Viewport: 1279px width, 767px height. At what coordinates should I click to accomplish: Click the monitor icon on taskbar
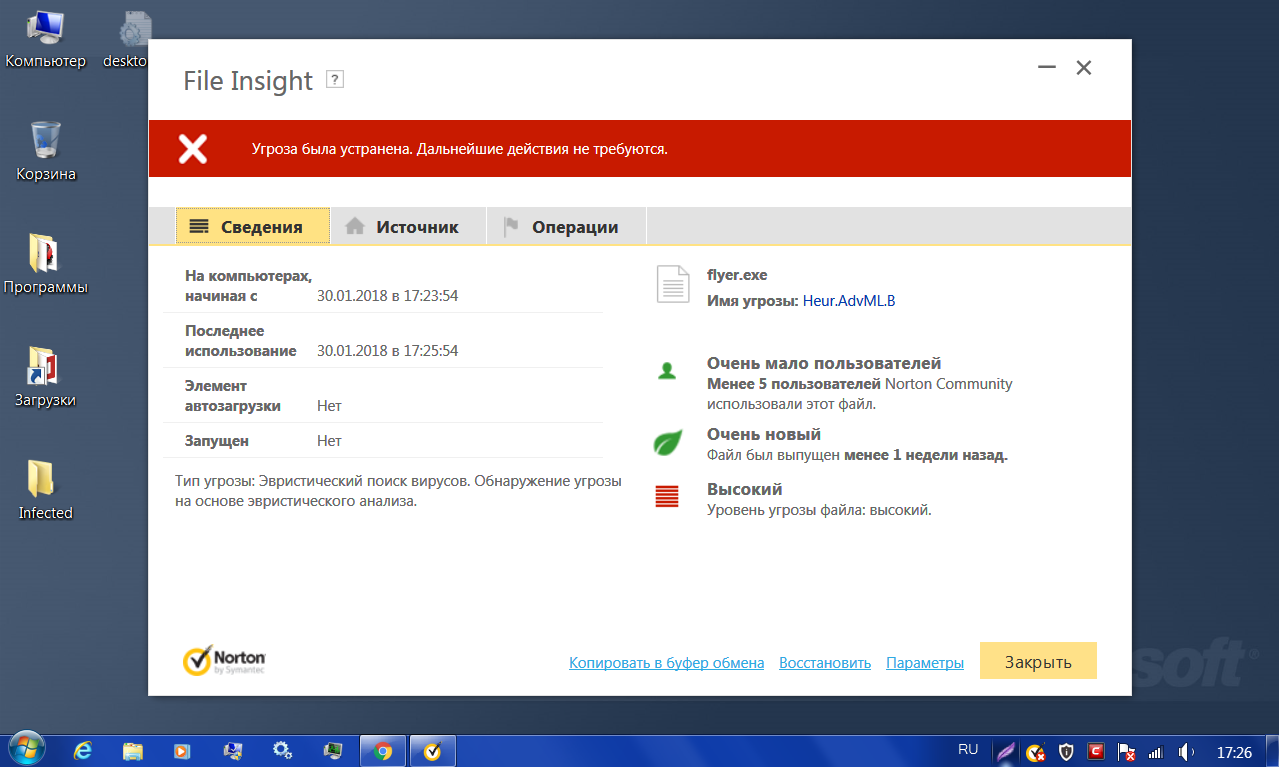coord(333,750)
